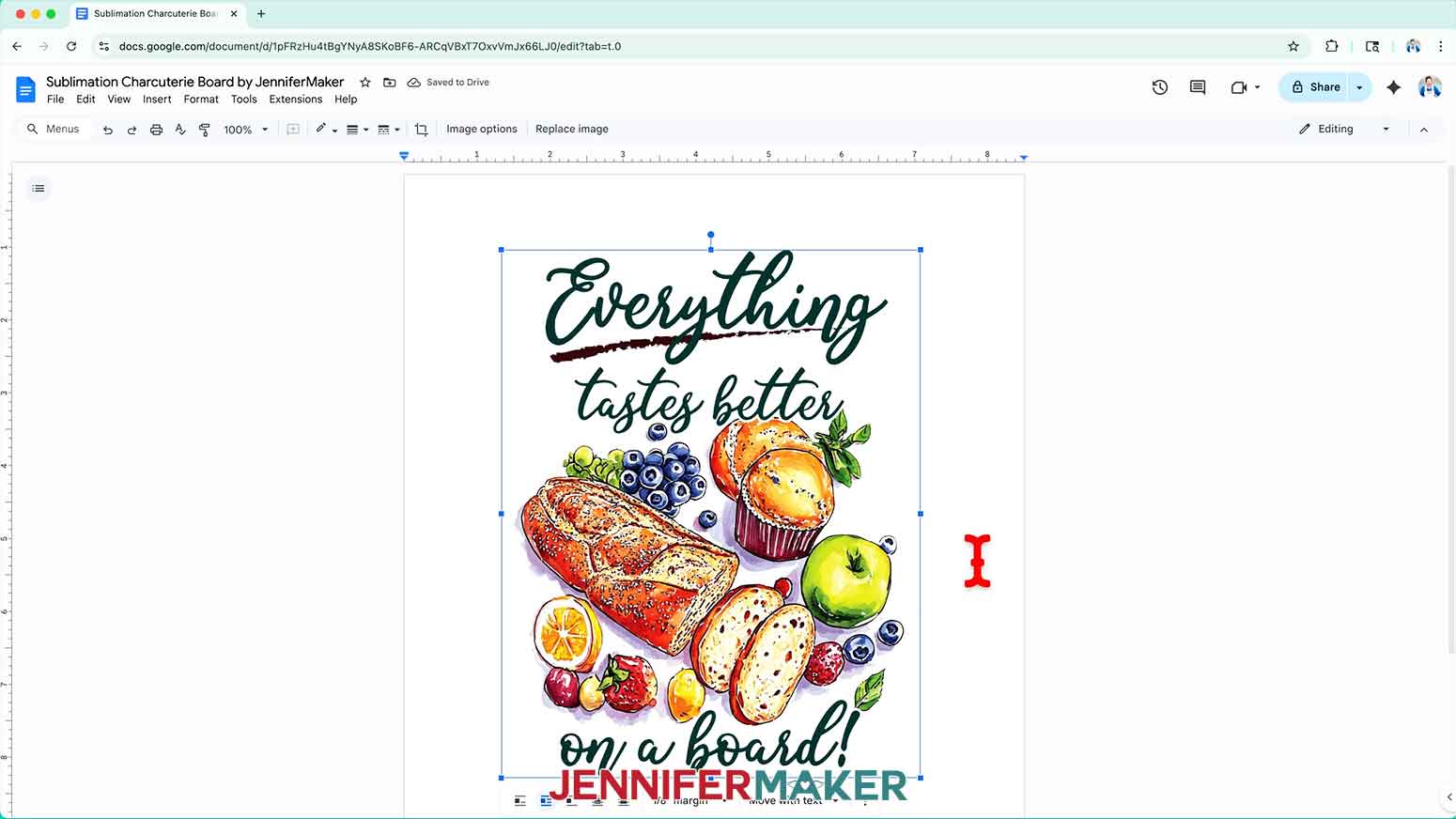Collapse the toolbar with the chevron
Screen dimensions: 1456x819
click(x=1424, y=130)
